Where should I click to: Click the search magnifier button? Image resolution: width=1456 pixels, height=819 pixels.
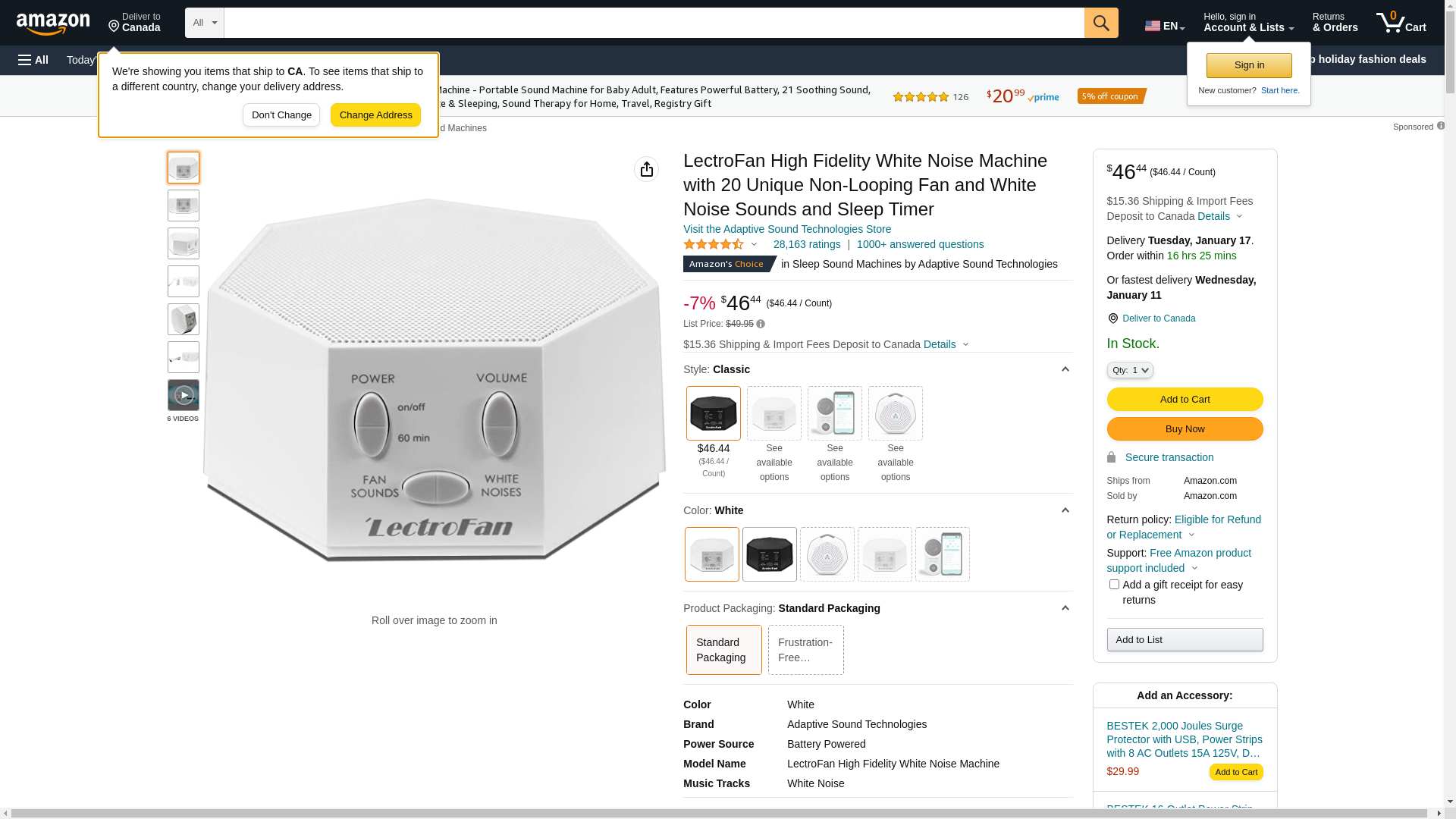point(1101,23)
